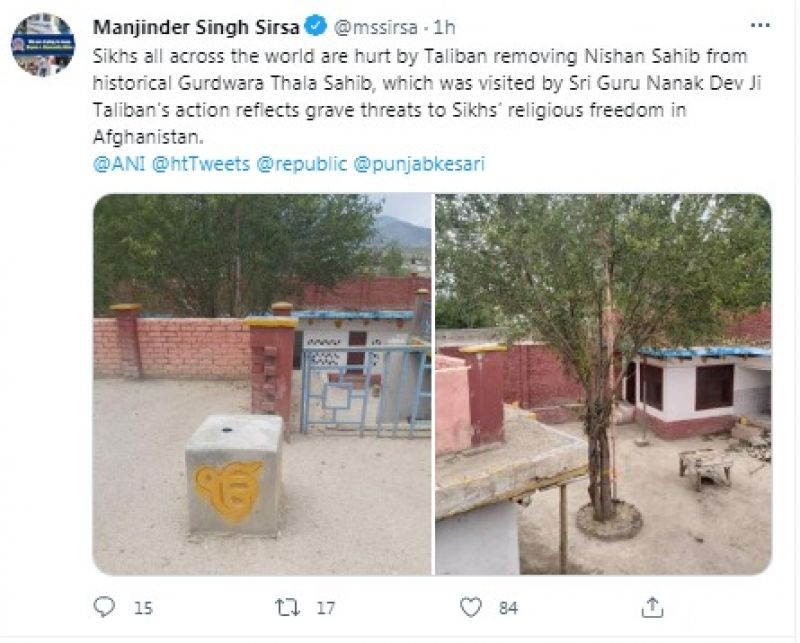This screenshot has height=643, width=800.
Task: Open the @ANI mention
Action: pos(119,164)
